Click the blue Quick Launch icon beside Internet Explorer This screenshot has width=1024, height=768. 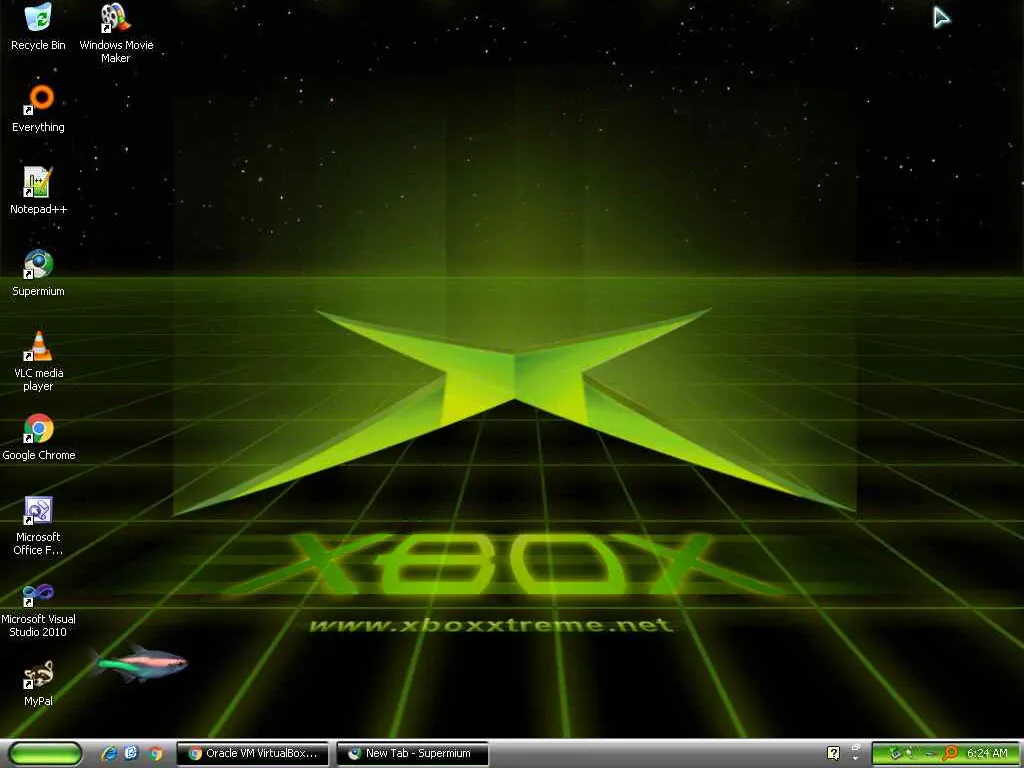click(x=131, y=753)
